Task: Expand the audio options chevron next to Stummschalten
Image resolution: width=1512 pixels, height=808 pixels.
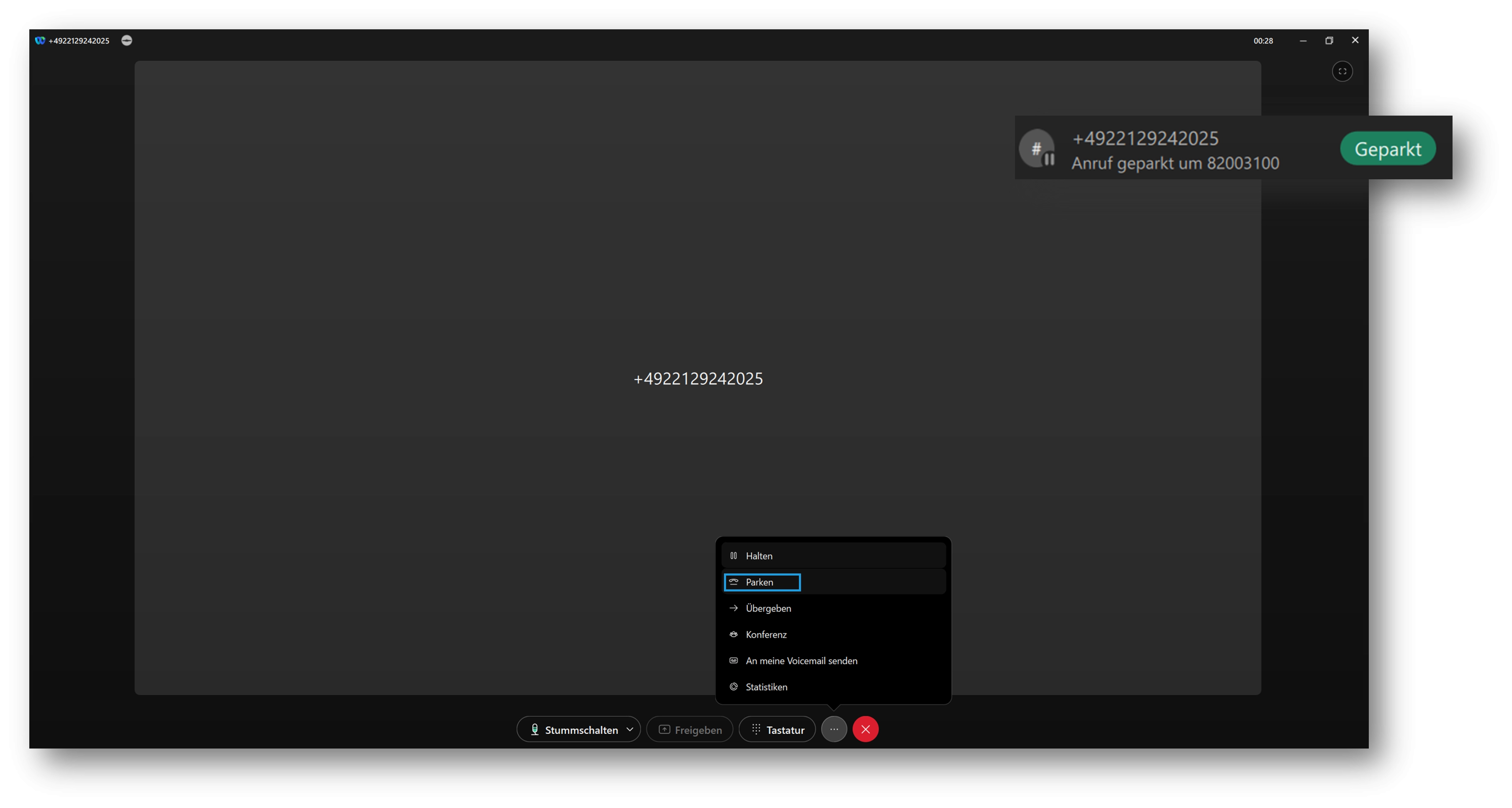Action: click(x=631, y=729)
